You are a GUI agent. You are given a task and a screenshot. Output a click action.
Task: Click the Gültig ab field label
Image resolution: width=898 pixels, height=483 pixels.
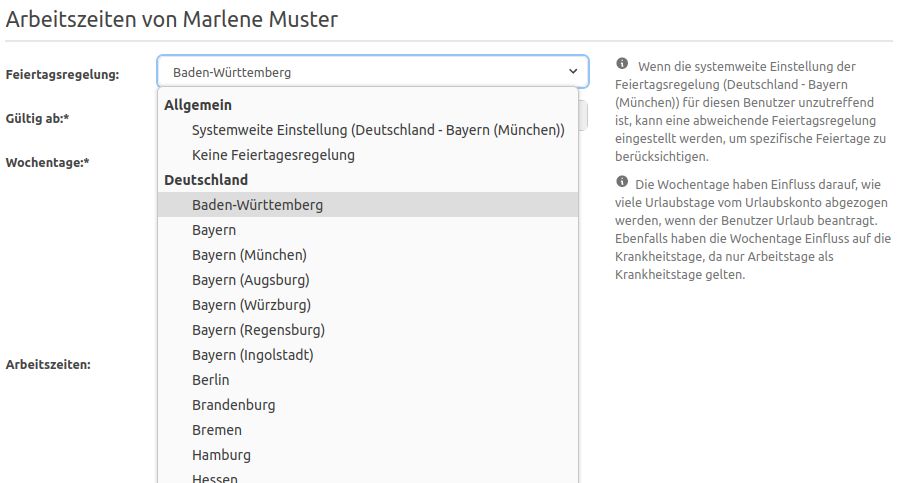pos(37,119)
